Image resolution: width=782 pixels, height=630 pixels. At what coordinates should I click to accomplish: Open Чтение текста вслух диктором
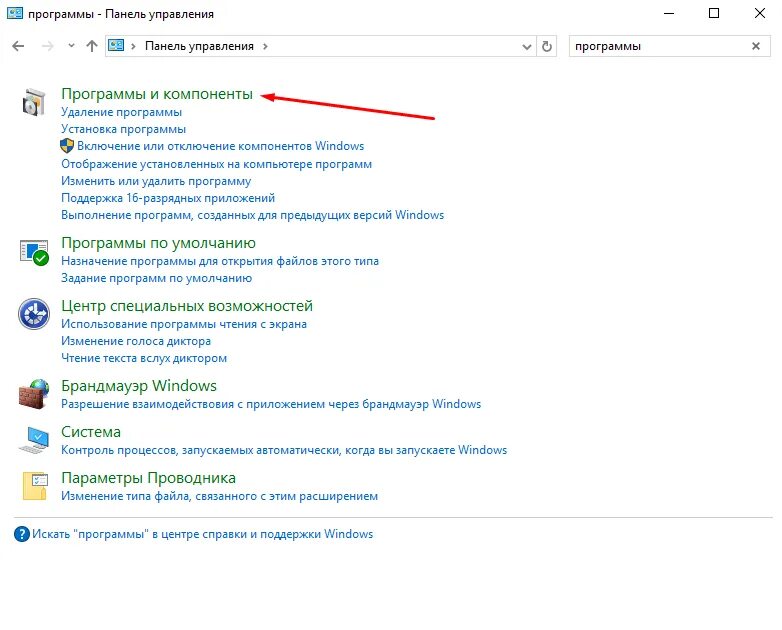tap(144, 358)
